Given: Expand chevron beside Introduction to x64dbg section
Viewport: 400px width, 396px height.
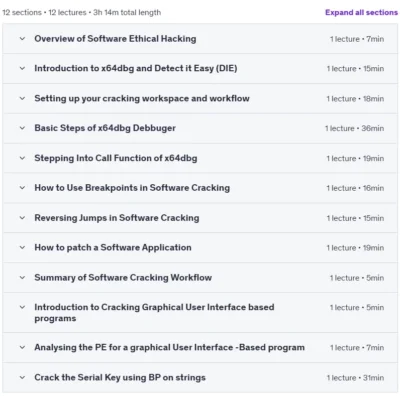Looking at the screenshot, I should pyautogui.click(x=22, y=68).
